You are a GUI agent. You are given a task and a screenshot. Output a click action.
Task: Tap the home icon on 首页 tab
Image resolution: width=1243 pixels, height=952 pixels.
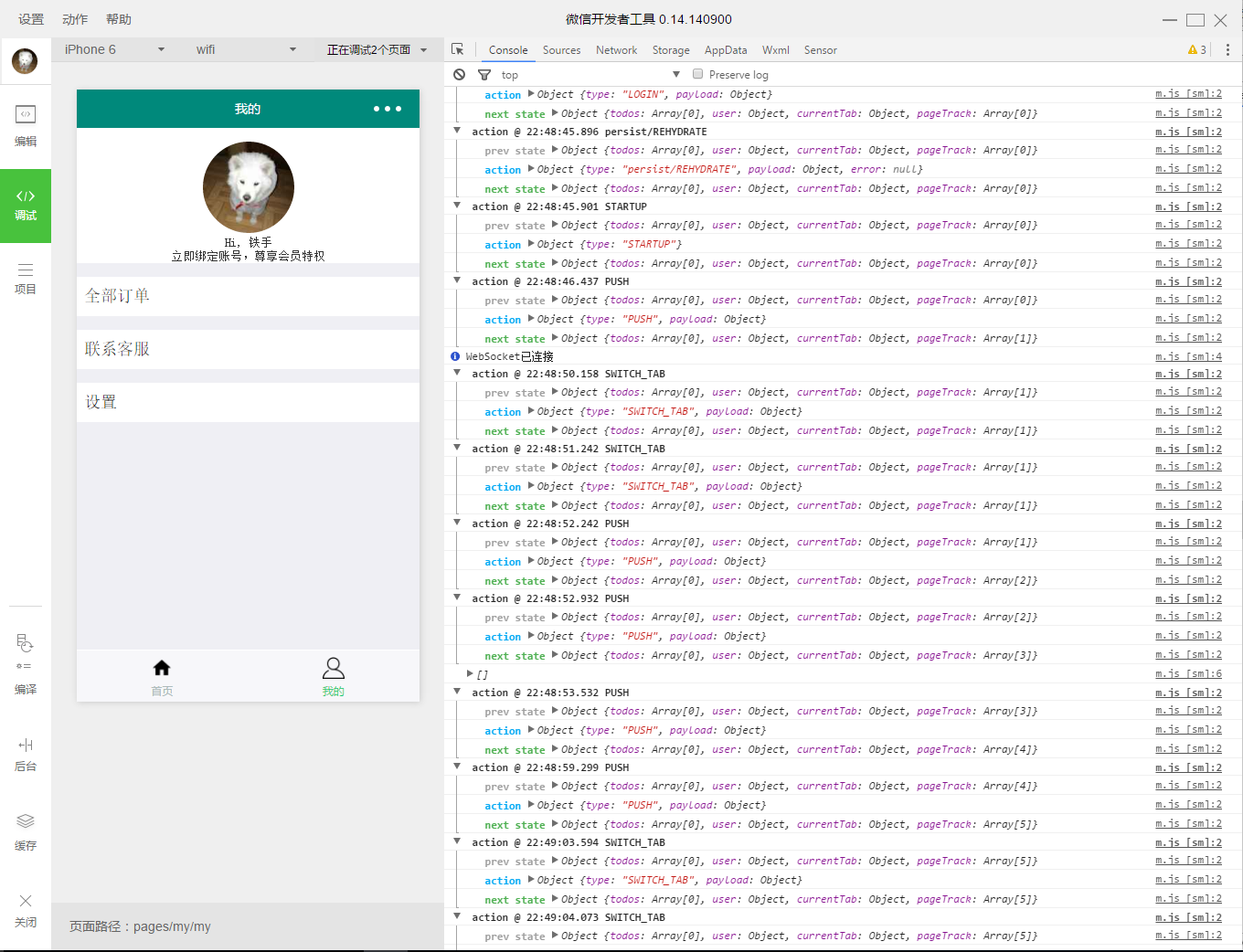point(162,668)
